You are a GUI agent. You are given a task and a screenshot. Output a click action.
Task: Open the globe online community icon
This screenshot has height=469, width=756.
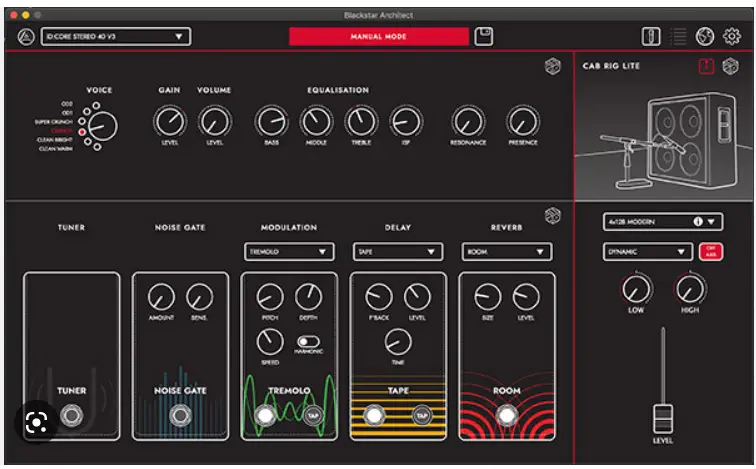point(704,37)
